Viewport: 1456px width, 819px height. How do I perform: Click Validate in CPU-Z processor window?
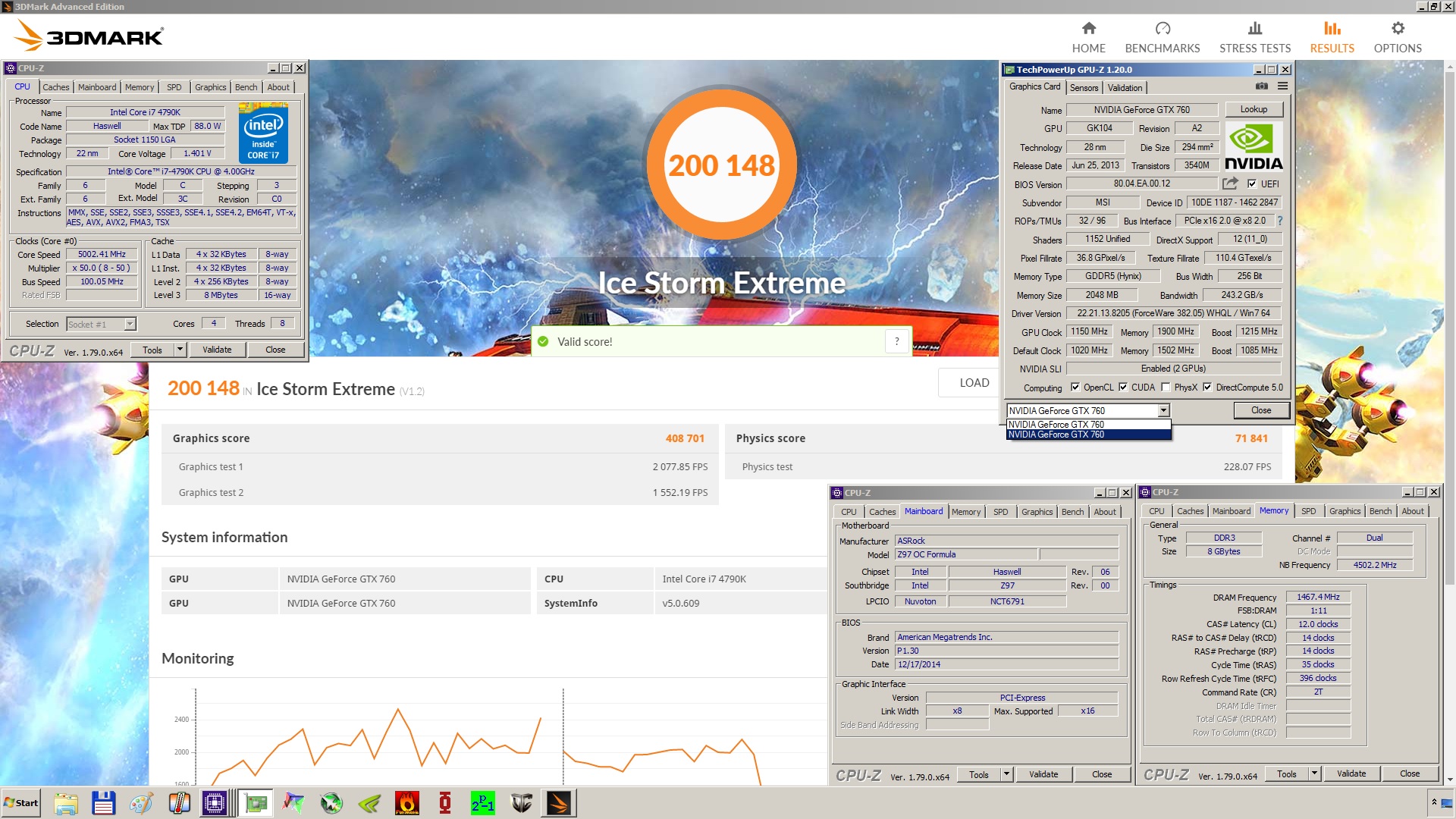click(x=217, y=350)
